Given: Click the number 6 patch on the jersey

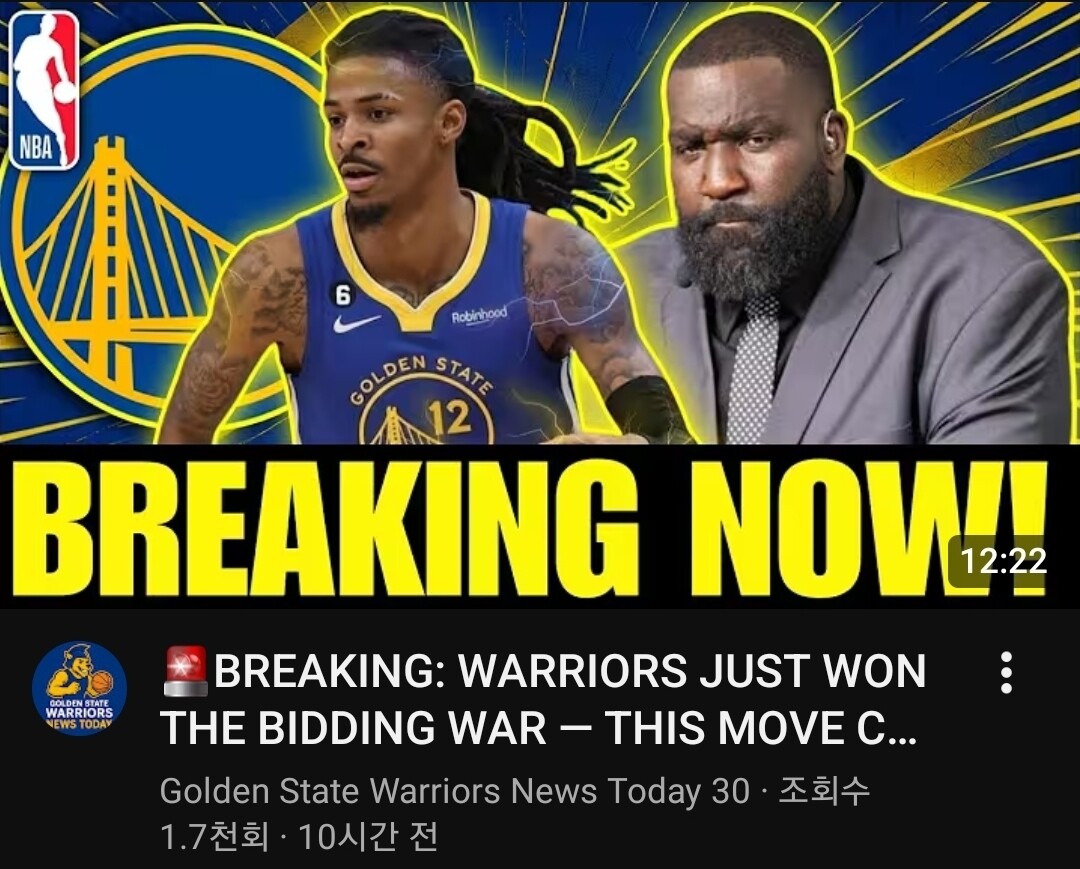Looking at the screenshot, I should pos(342,296).
